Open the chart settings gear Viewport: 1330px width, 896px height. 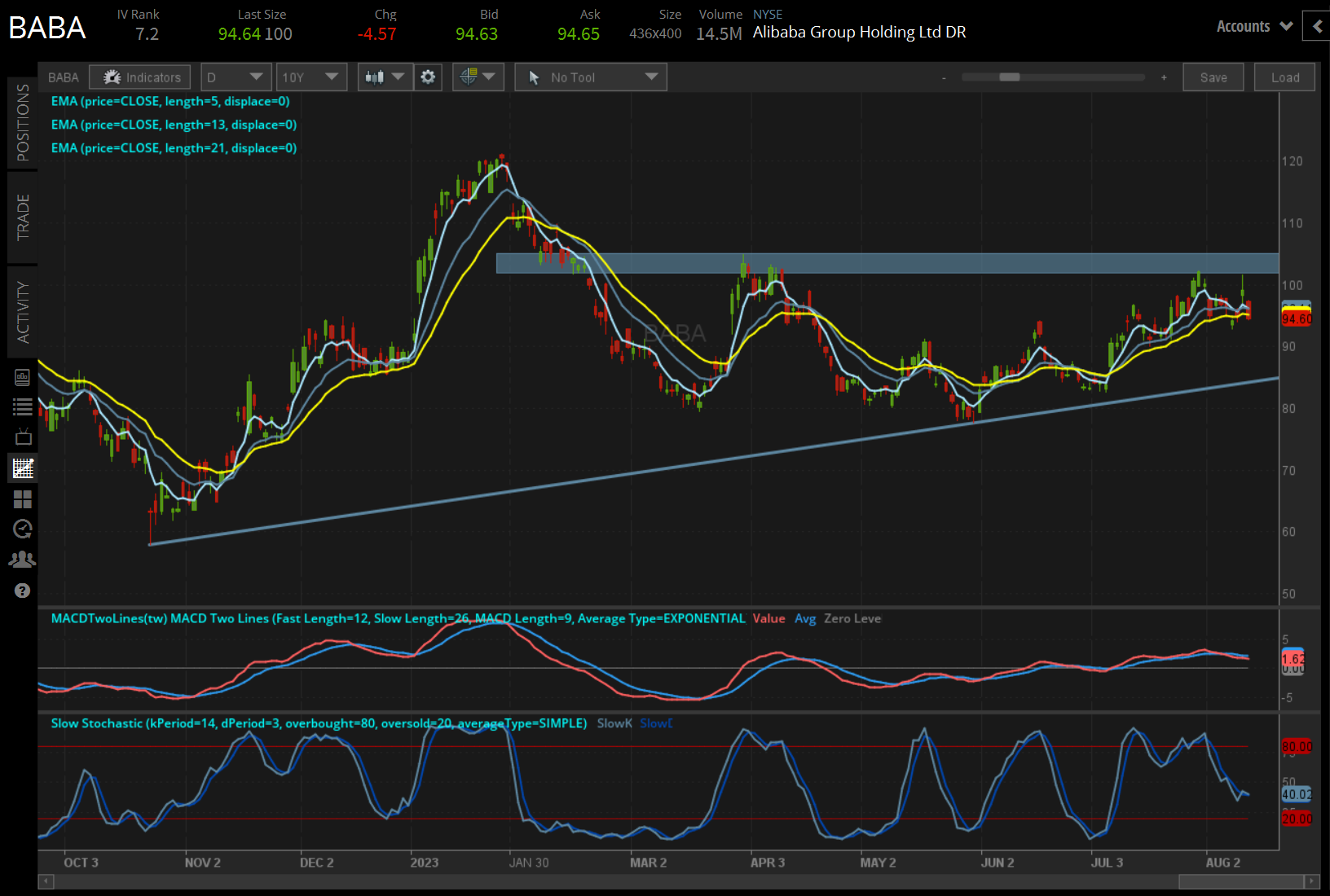click(x=428, y=77)
